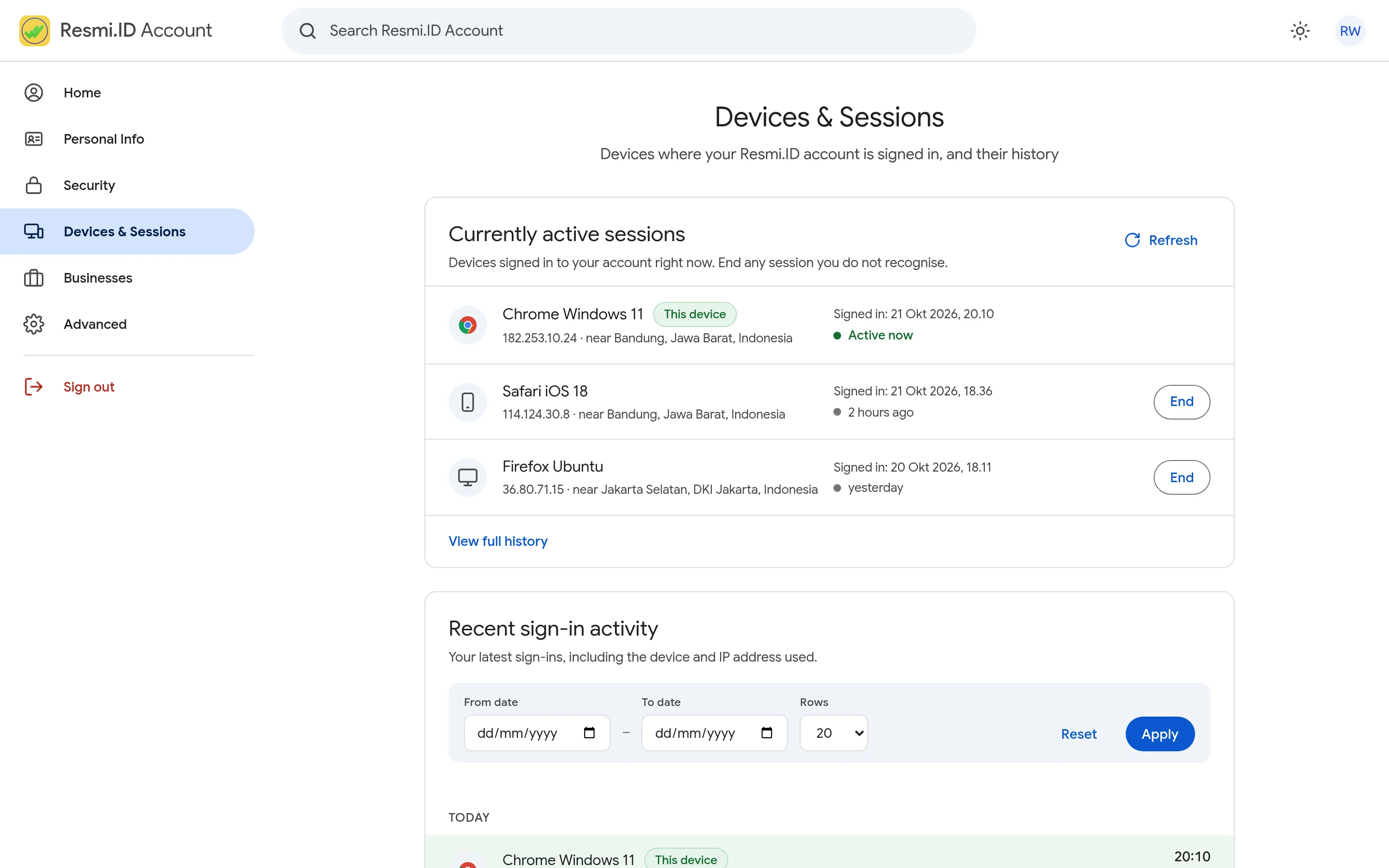The image size is (1389, 868).
Task: Open Personal Info section
Action: point(127,139)
